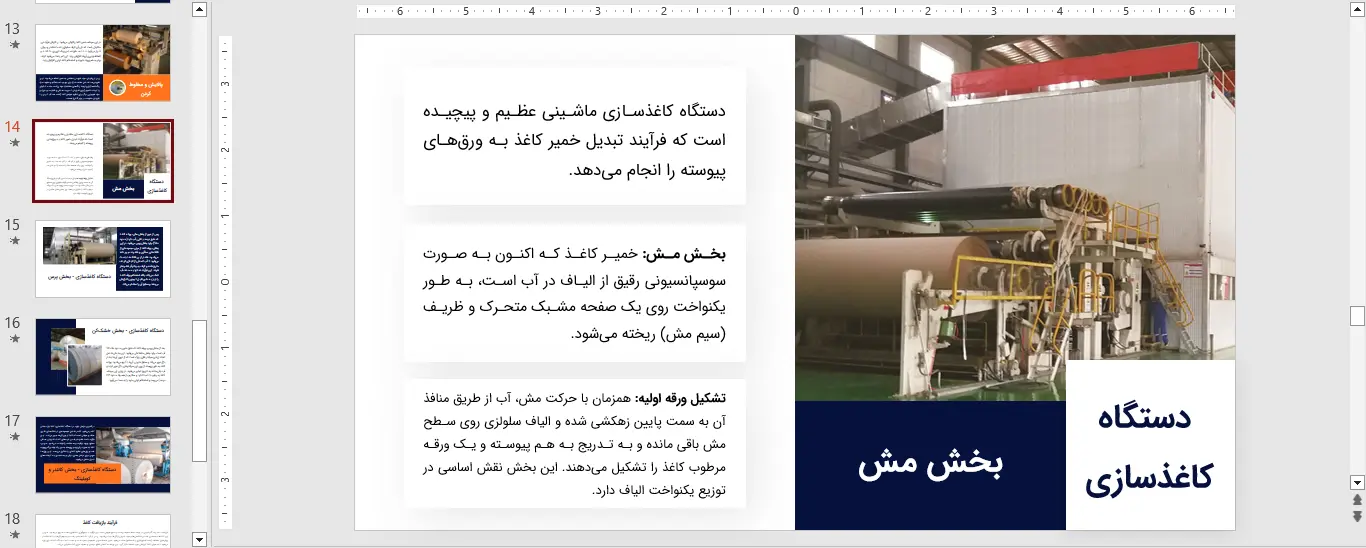Click animation star icon under slide 18

tap(14, 535)
